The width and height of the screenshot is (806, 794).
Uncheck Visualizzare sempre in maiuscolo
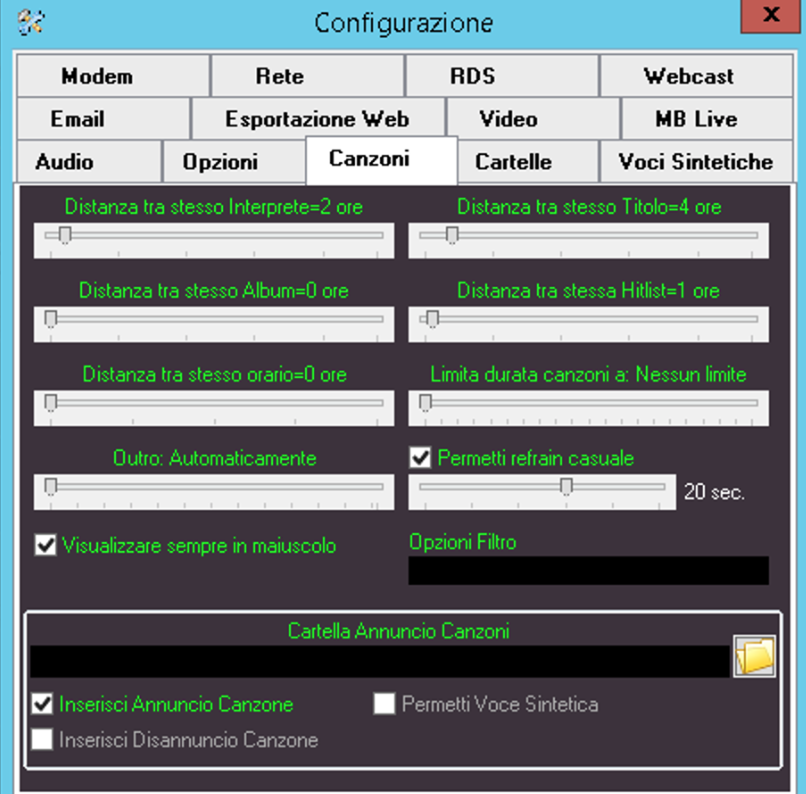pos(45,545)
